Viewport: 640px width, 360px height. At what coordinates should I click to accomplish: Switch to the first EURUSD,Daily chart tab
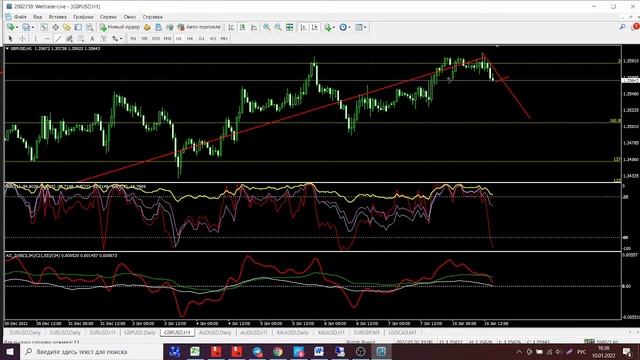point(25,333)
